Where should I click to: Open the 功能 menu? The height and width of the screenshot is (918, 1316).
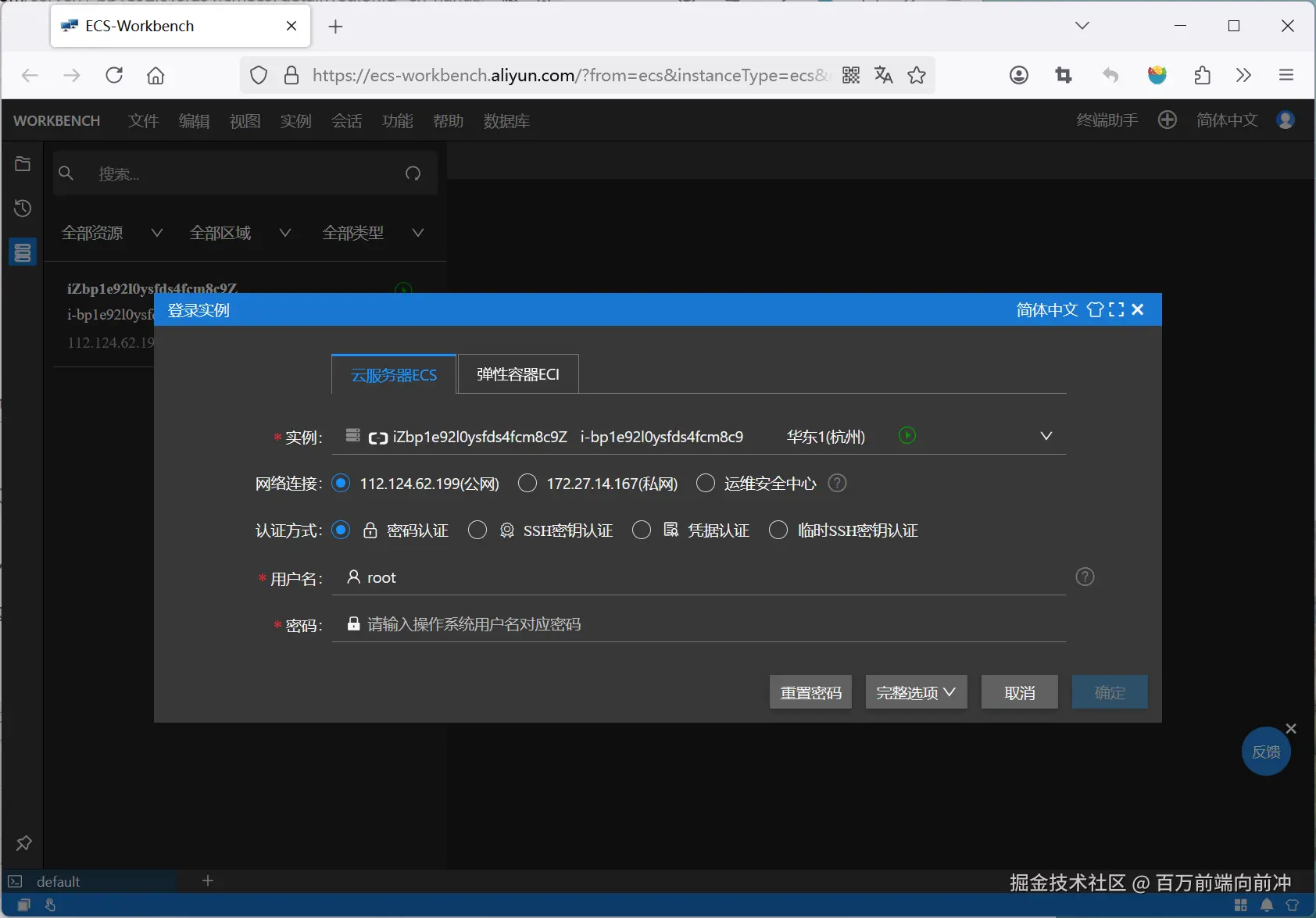point(398,120)
